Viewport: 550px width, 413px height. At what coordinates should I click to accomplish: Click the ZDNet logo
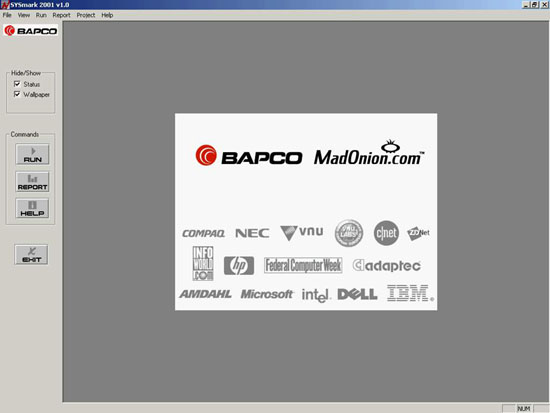pyautogui.click(x=418, y=233)
